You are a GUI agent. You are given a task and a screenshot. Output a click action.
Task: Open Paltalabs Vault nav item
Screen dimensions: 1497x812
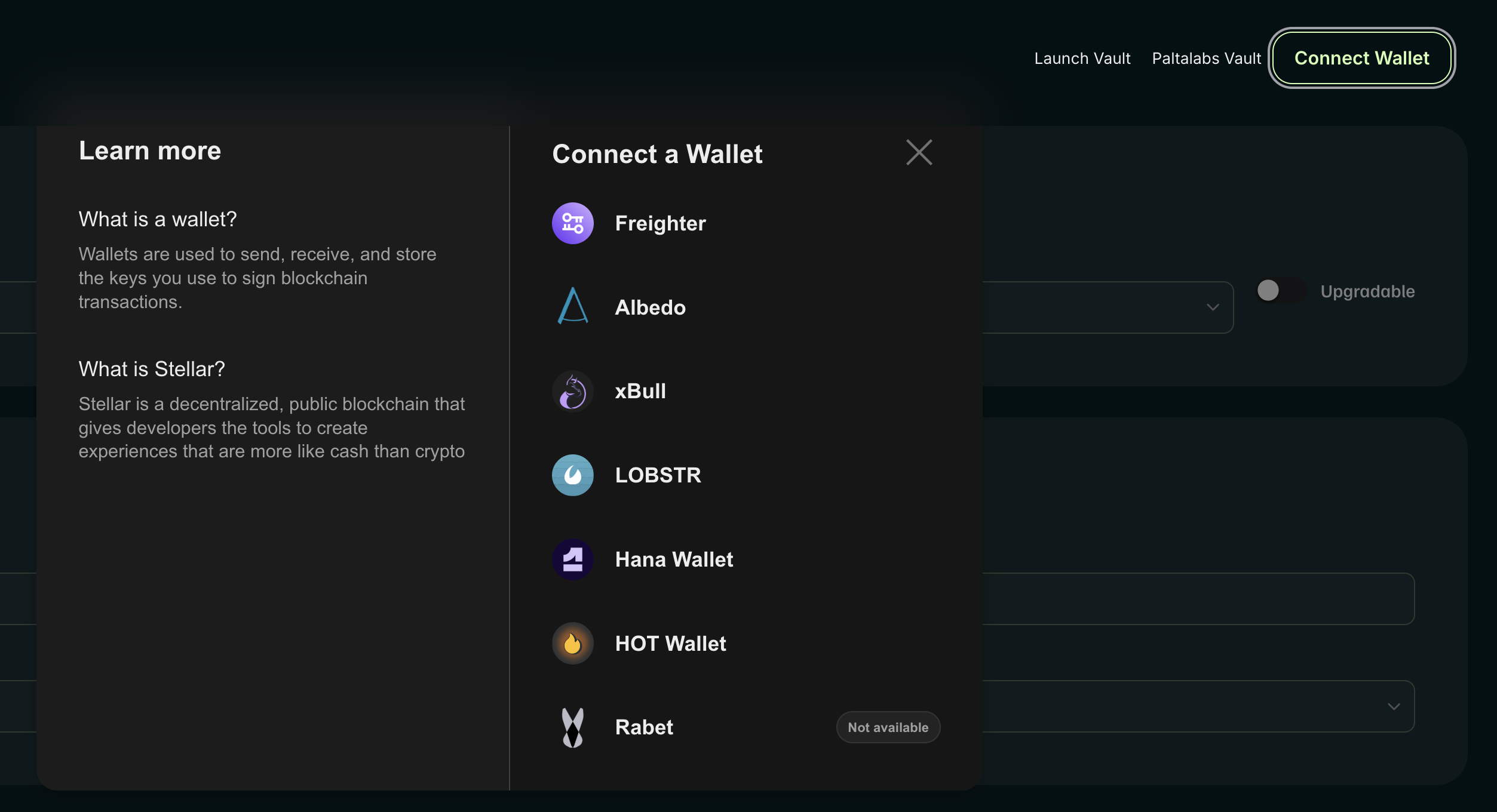[1206, 59]
